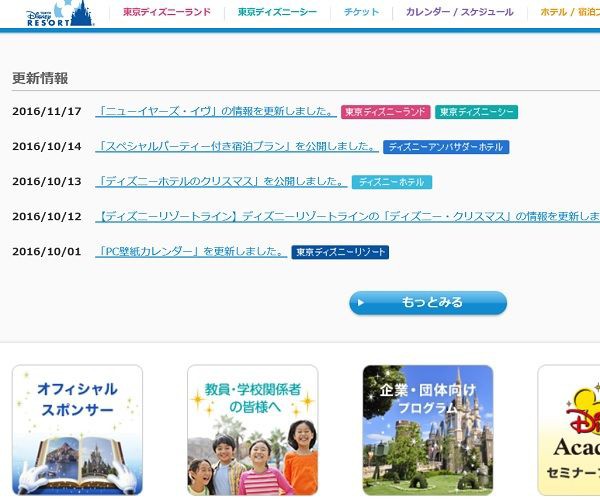Click the teal 東京ディズニーシー tag

[x=476, y=112]
